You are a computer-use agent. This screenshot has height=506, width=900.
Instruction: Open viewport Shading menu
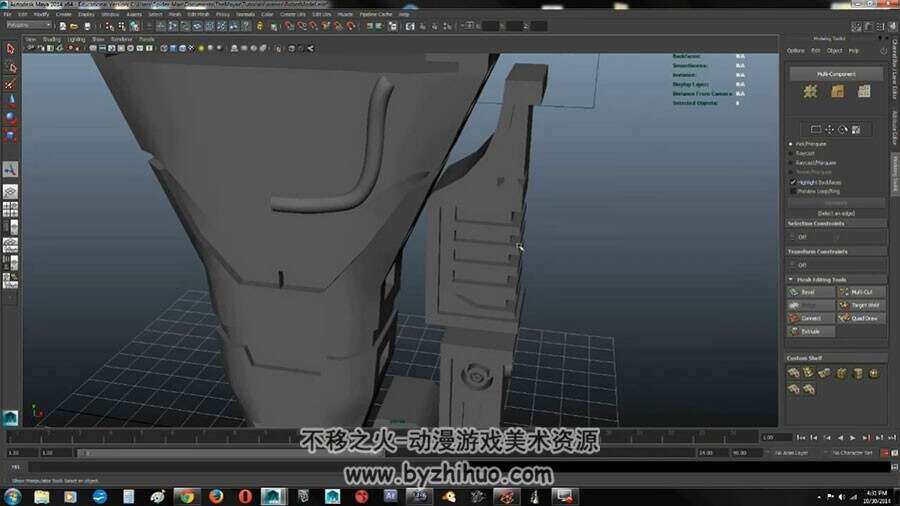(51, 40)
